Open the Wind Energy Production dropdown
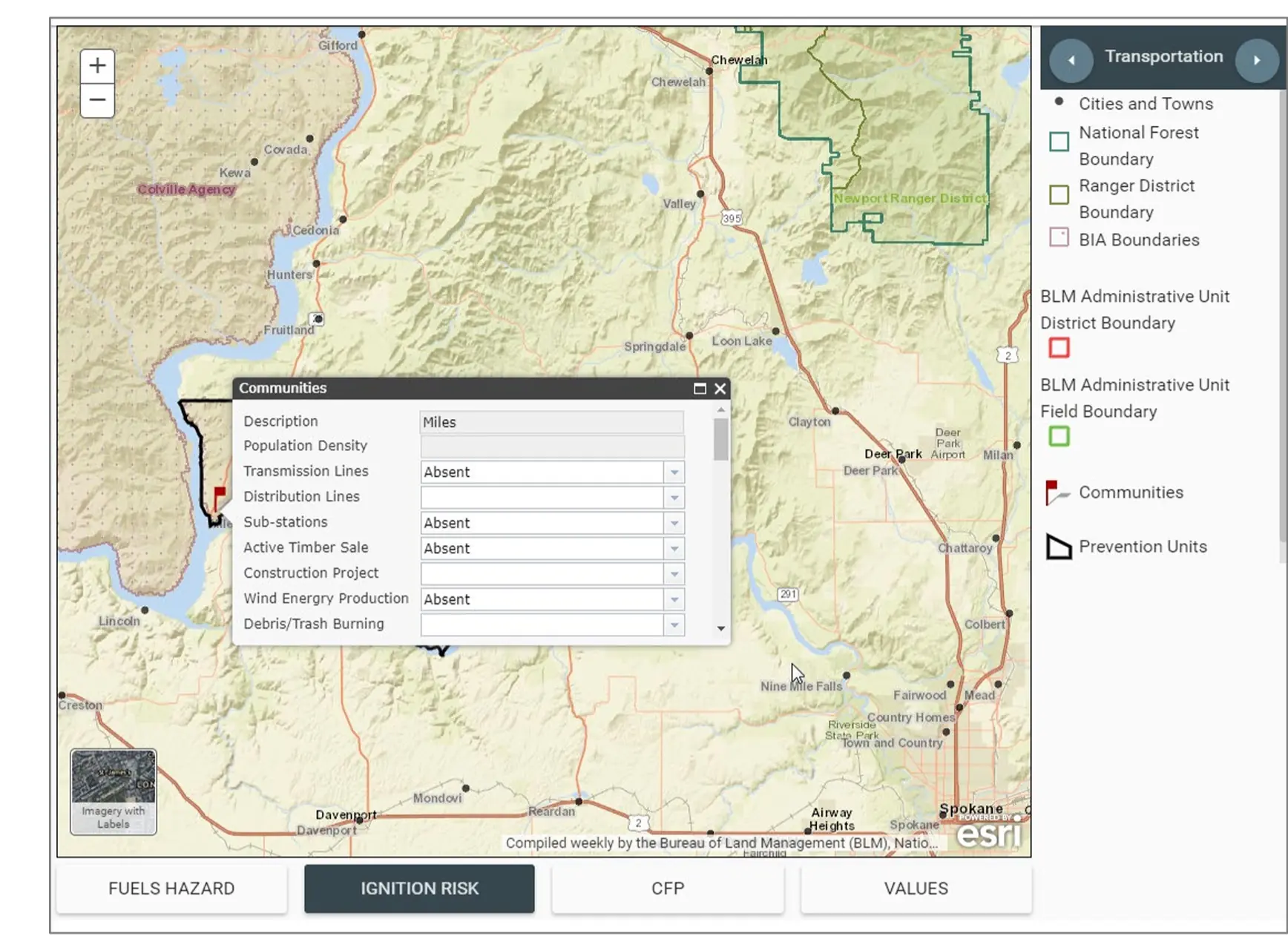This screenshot has height=939, width=1288. (x=673, y=599)
